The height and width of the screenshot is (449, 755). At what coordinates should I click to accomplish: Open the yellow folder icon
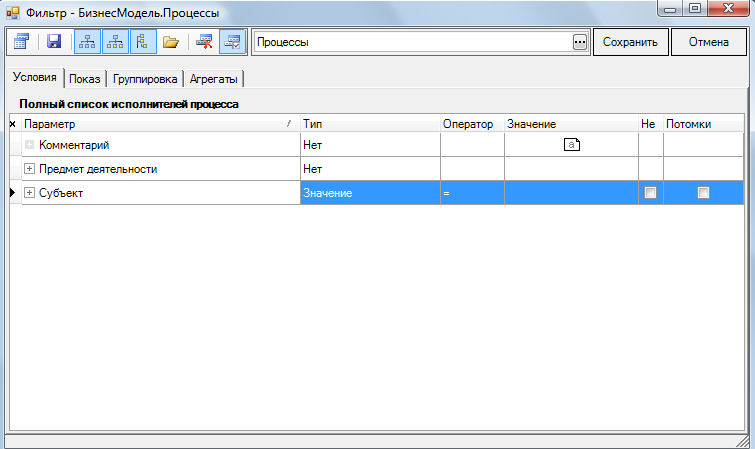(171, 42)
